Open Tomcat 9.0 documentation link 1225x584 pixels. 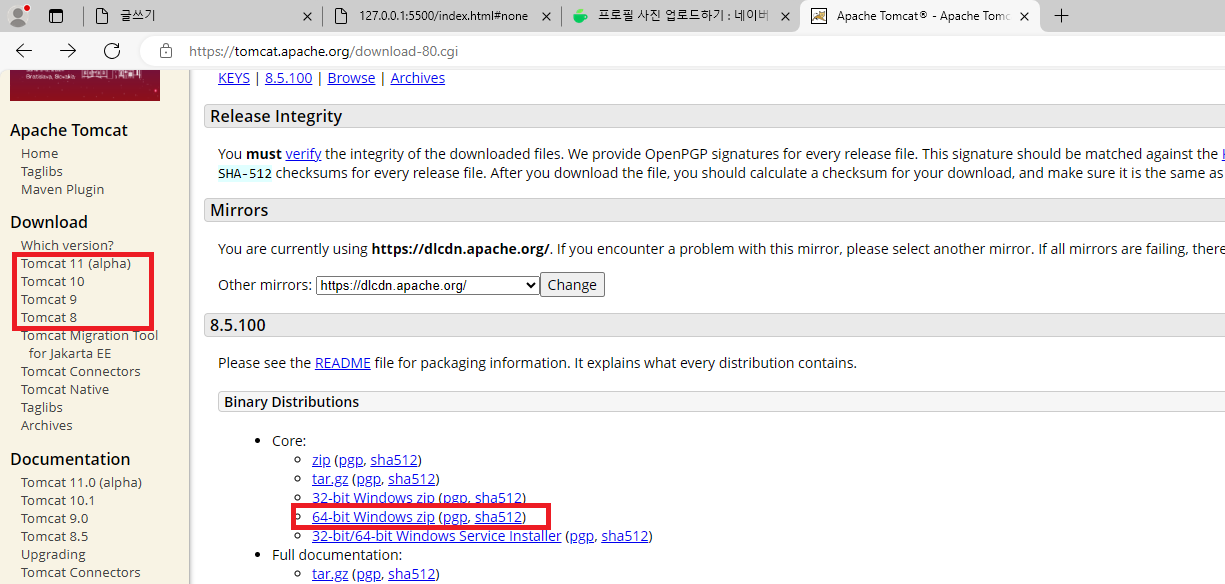pyautogui.click(x=55, y=518)
